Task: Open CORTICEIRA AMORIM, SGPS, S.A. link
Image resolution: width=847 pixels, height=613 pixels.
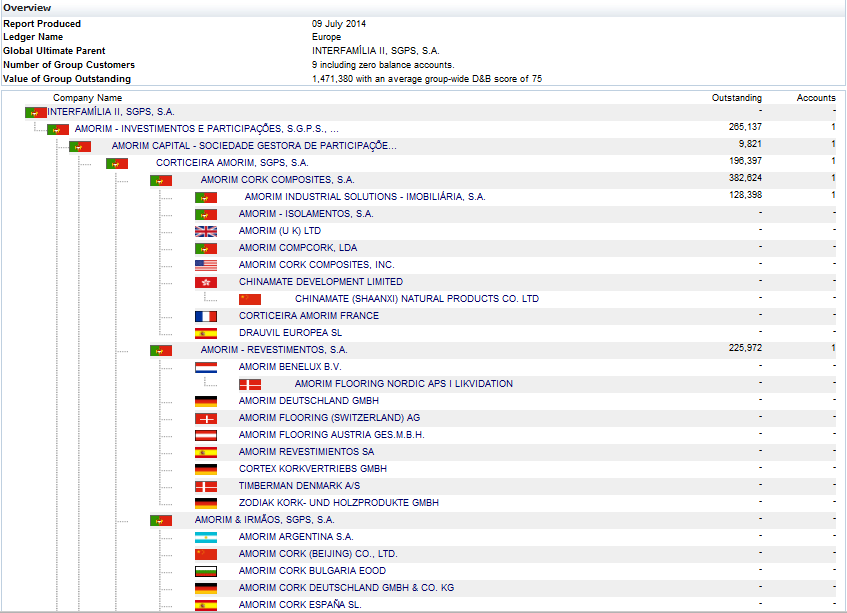Action: (232, 163)
